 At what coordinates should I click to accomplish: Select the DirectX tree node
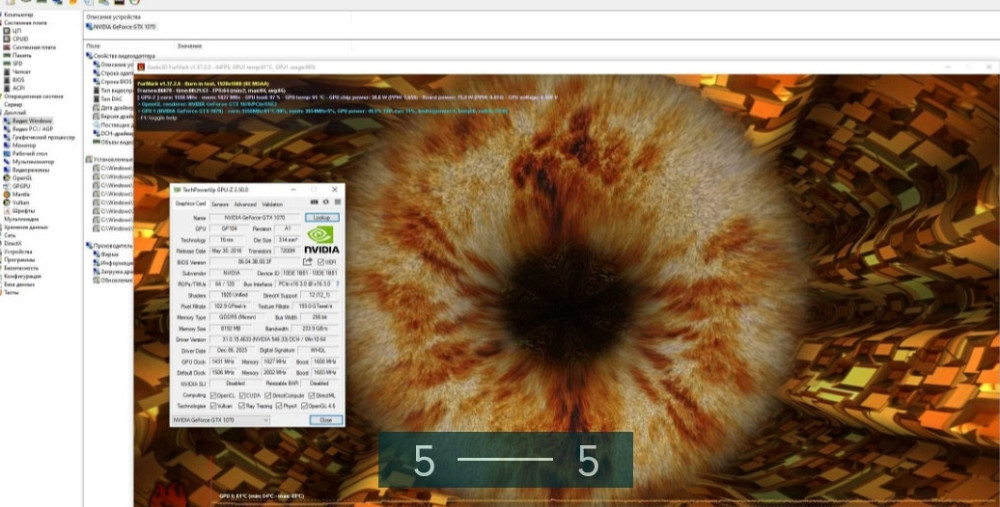(x=13, y=242)
